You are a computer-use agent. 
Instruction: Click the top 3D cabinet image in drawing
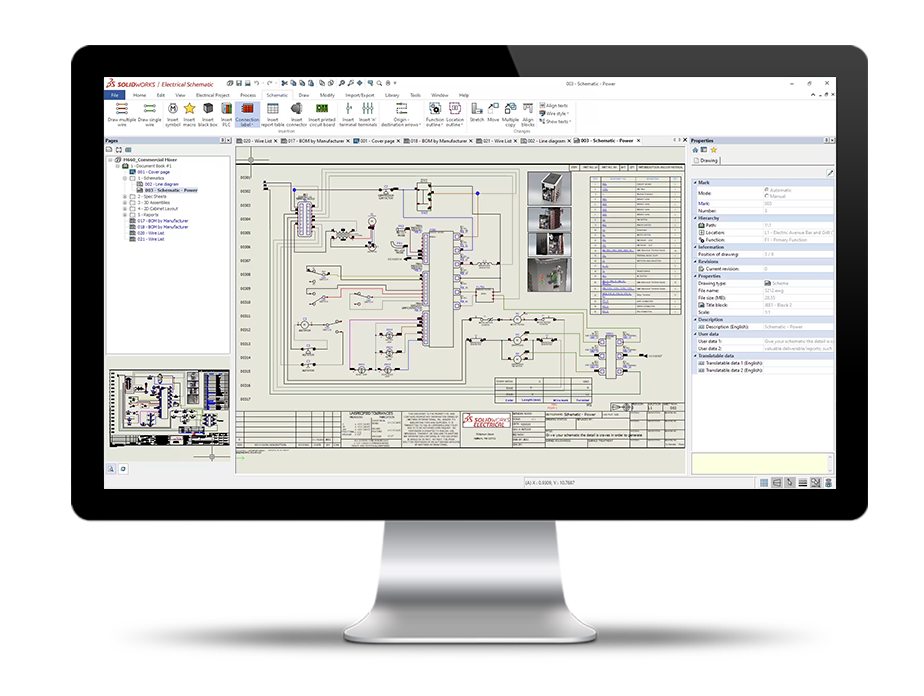(x=549, y=188)
